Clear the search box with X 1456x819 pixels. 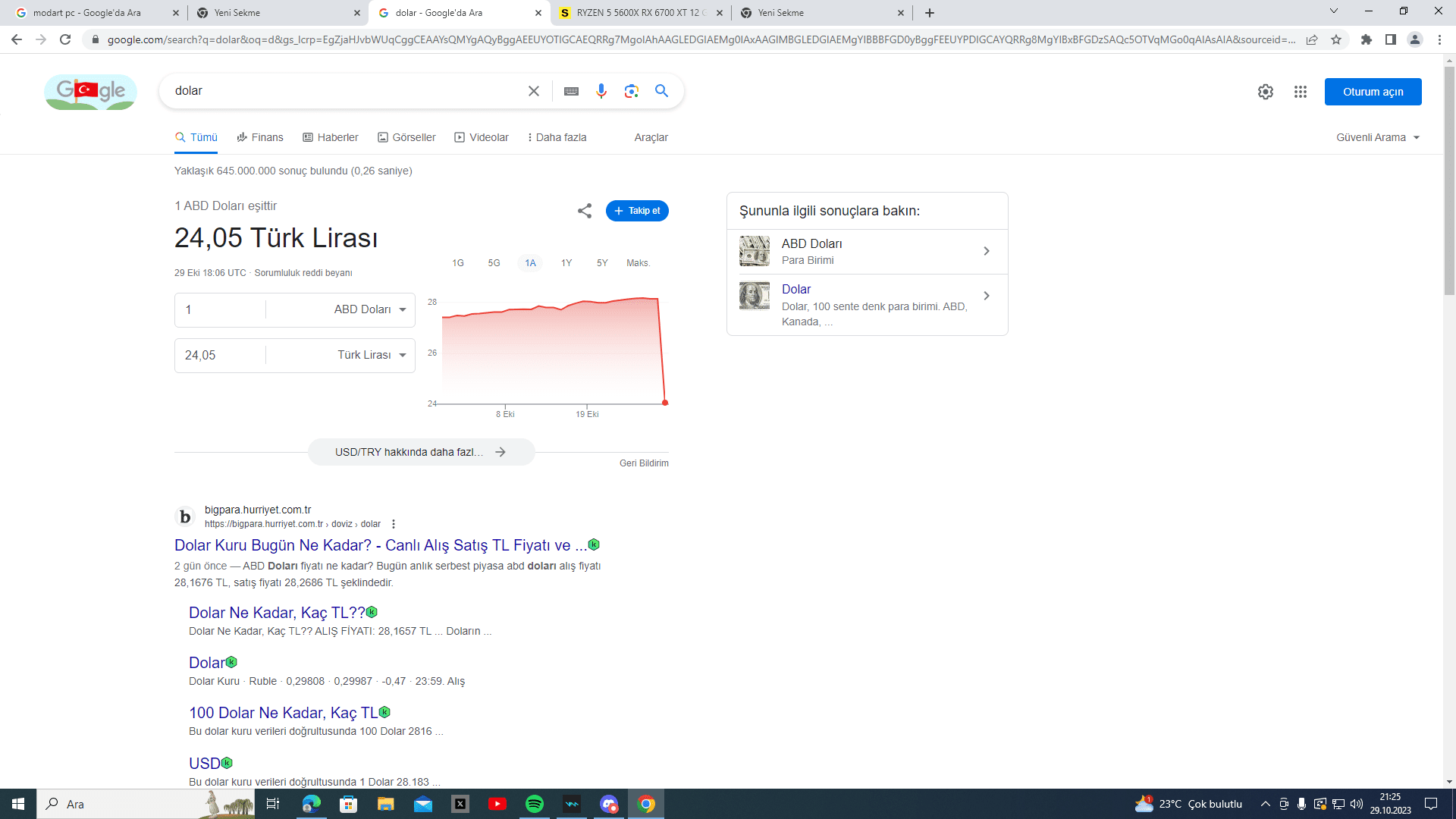pos(534,91)
